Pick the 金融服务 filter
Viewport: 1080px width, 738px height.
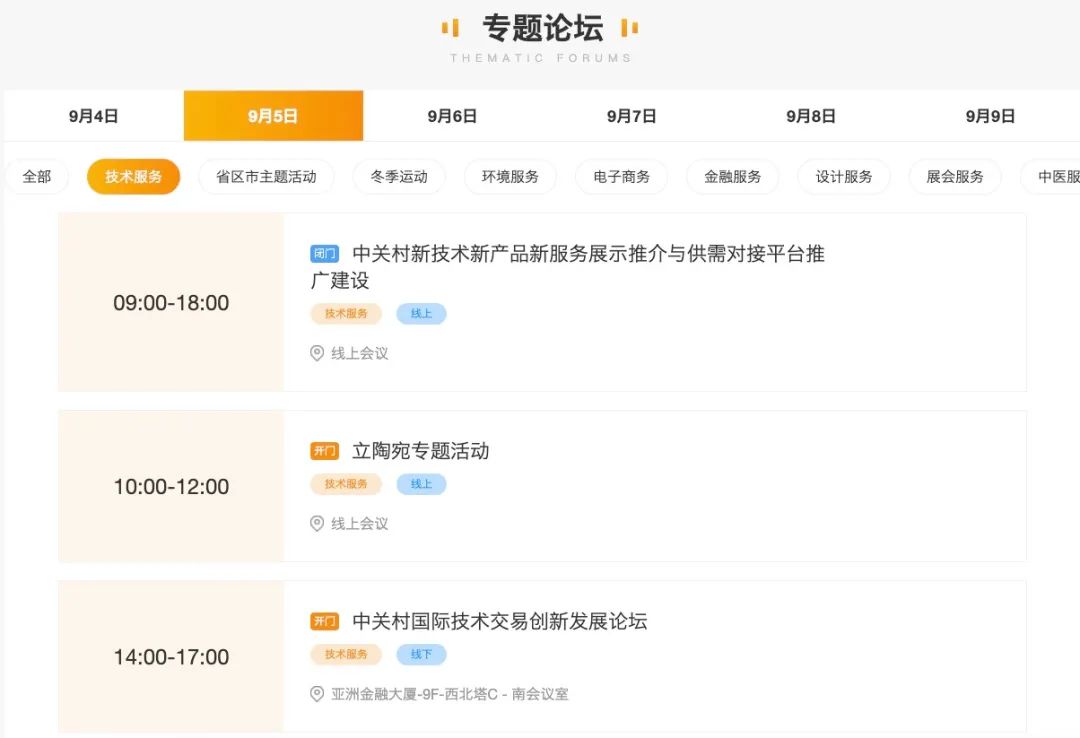(x=733, y=176)
